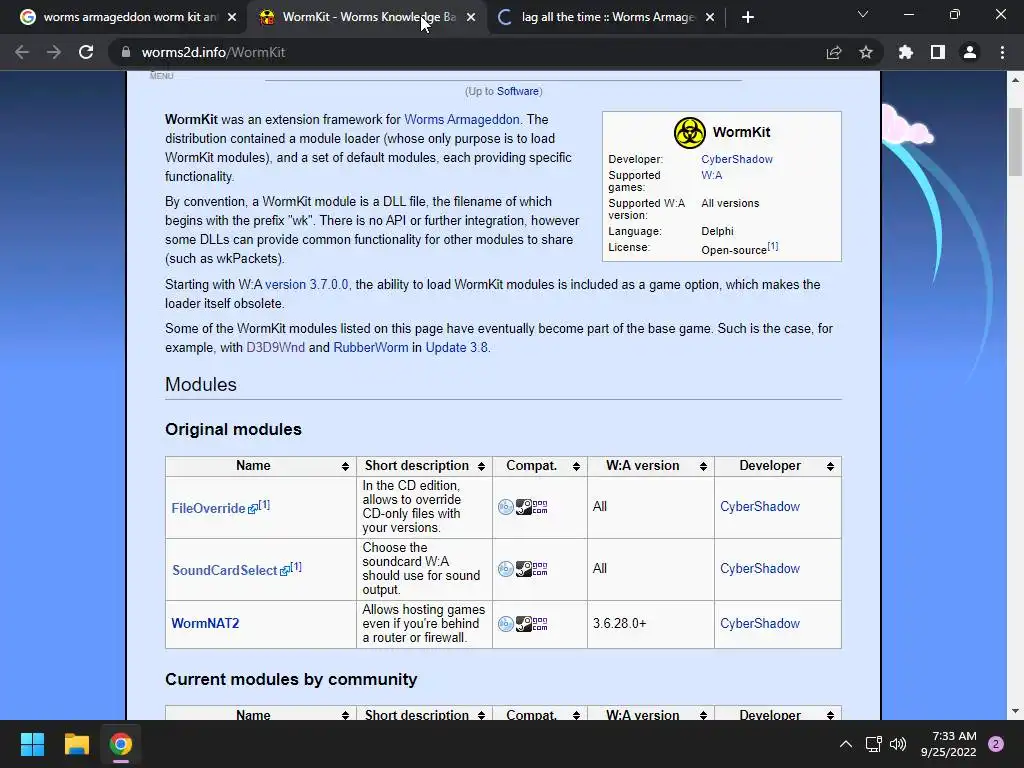Click GOG compatibility icon in SoundCardSelect row
This screenshot has width=1024, height=768.
pos(540,569)
